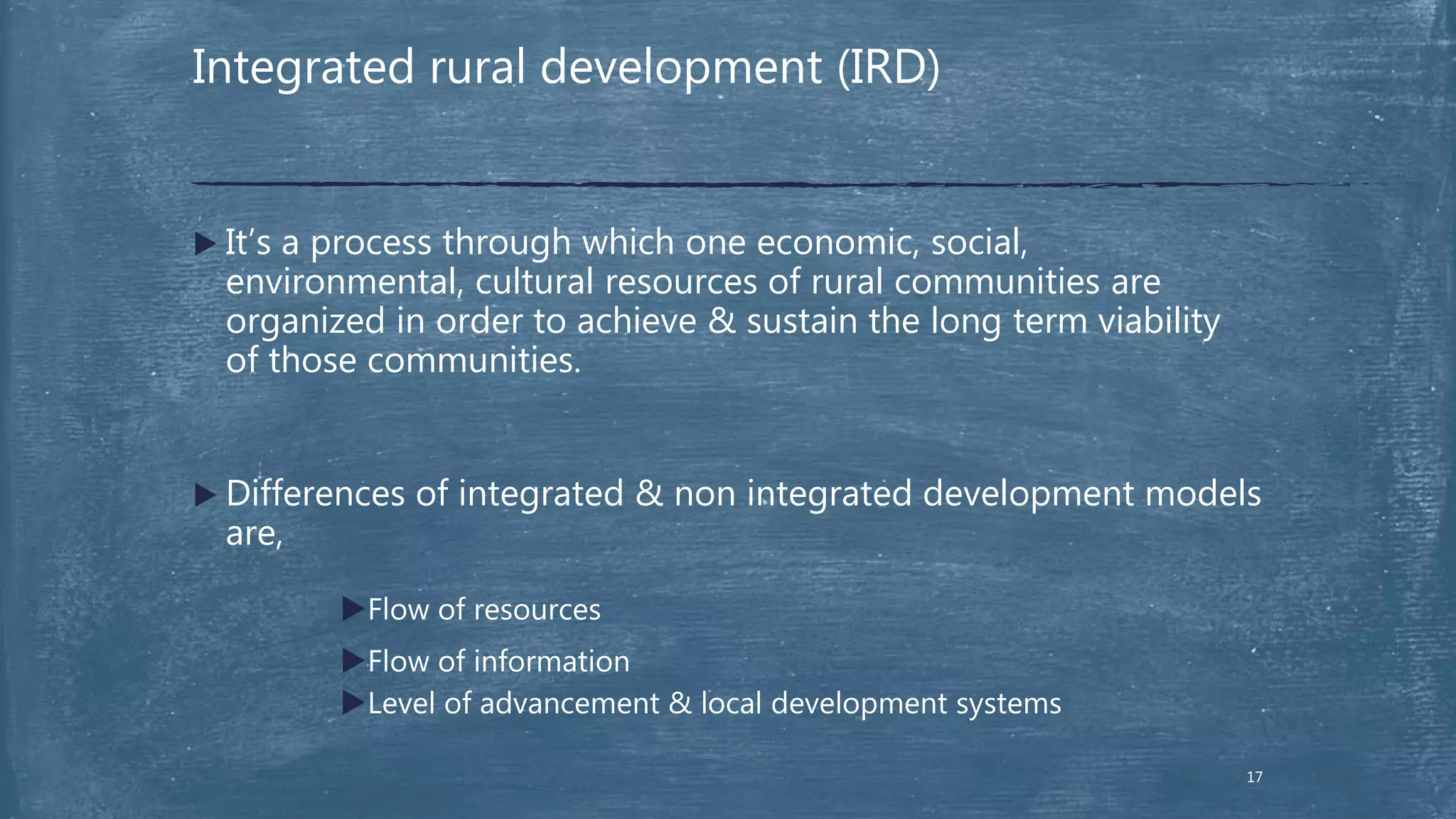Click the arrow bullet beside 'It's a process'

pos(205,245)
